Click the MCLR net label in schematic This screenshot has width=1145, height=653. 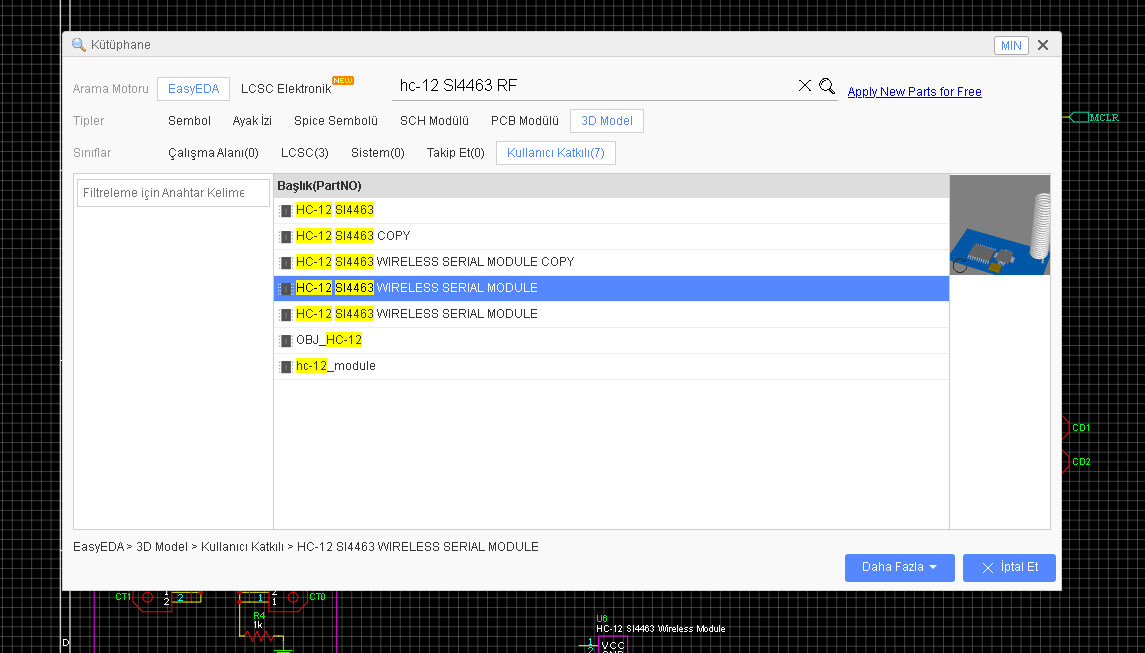(1094, 118)
